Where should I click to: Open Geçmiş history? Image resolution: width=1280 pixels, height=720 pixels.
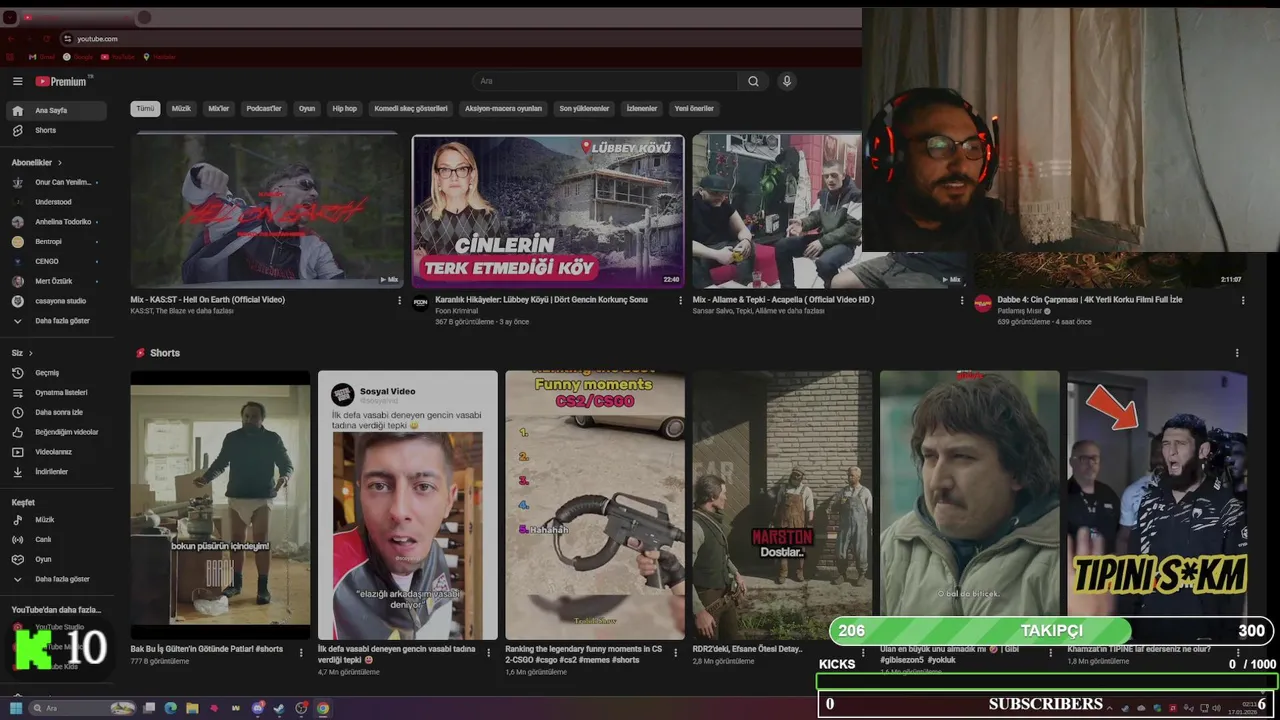coord(56,373)
